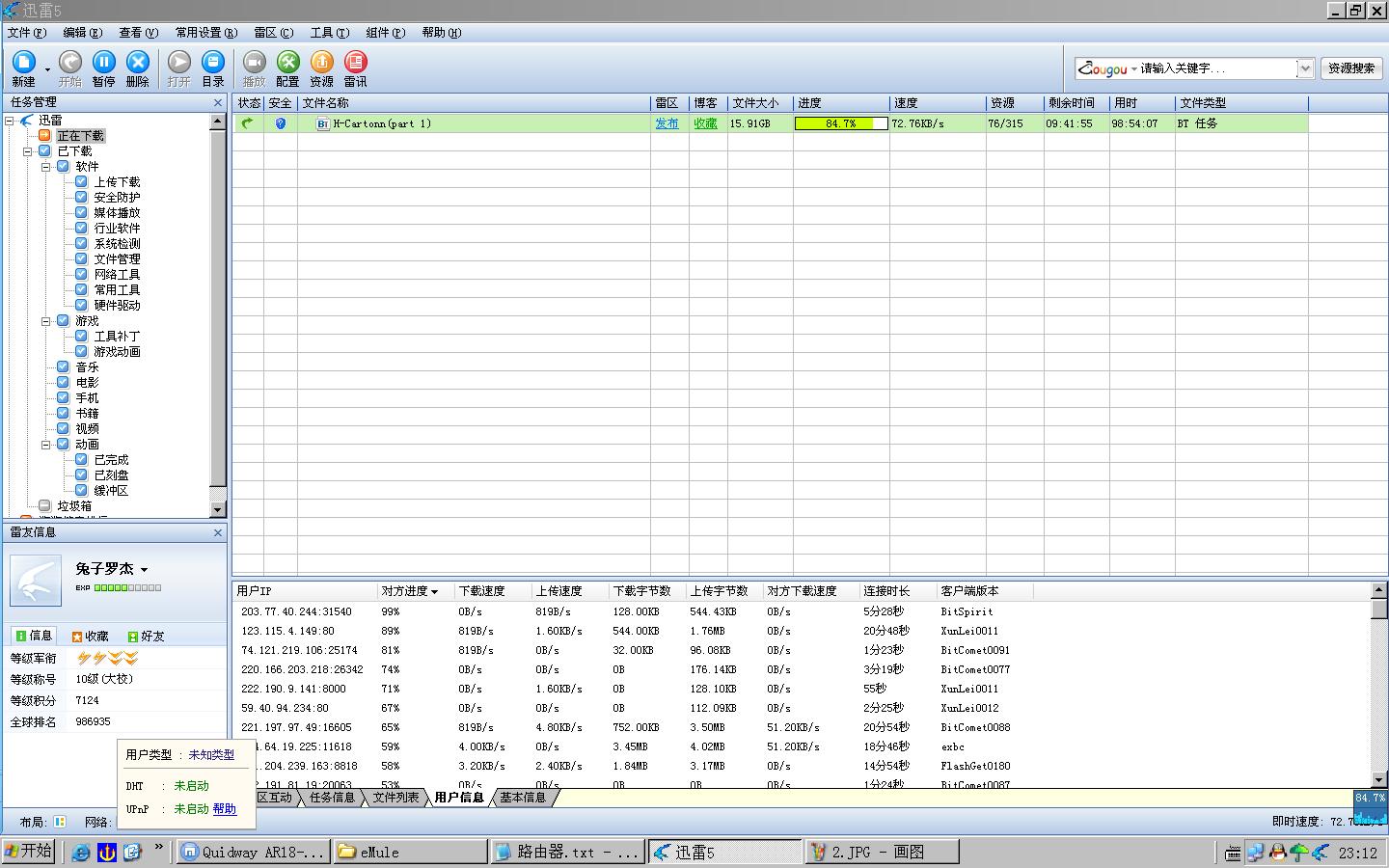Switch to the 基本信息 tab
Image resolution: width=1389 pixels, height=868 pixels.
(523, 798)
